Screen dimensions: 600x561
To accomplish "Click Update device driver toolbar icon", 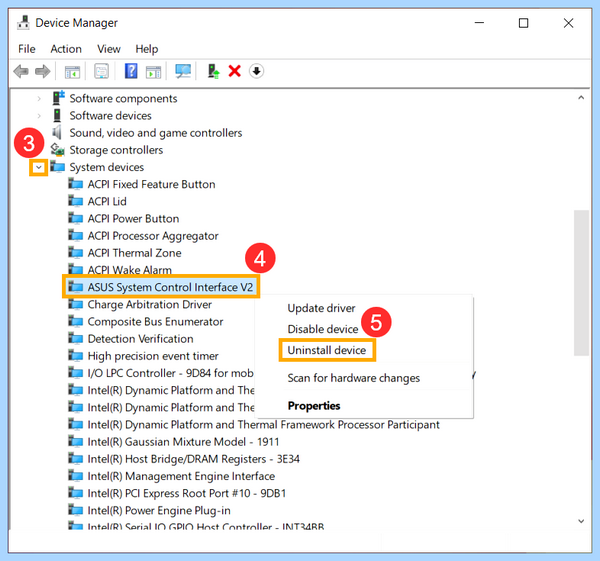I will click(x=213, y=71).
